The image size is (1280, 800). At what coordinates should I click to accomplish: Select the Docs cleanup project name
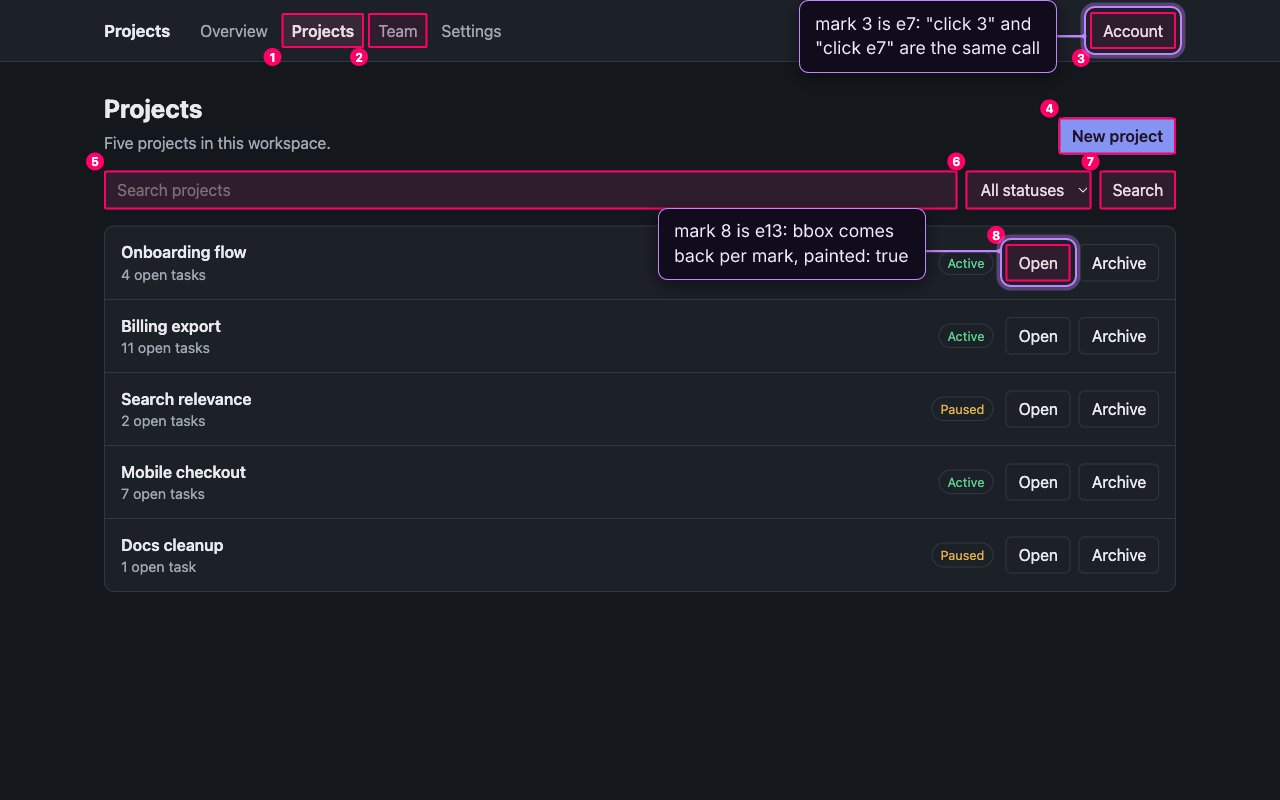point(172,545)
